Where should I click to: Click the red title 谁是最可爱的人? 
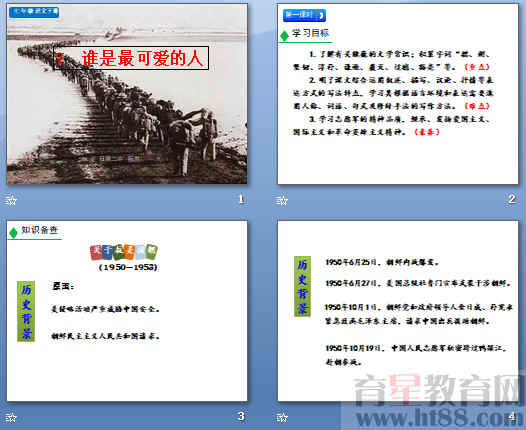click(143, 58)
